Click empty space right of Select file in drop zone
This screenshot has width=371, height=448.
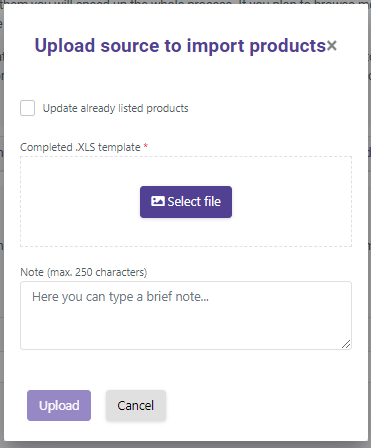pyautogui.click(x=292, y=202)
